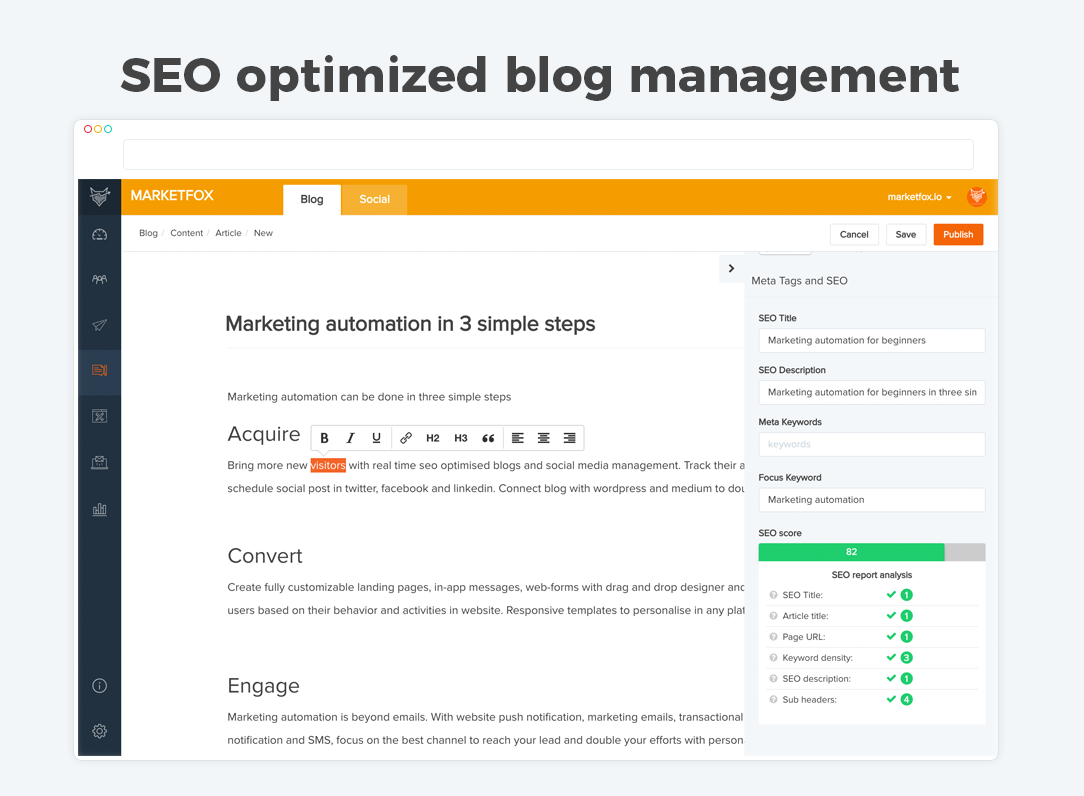1084x796 pixels.
Task: Set heading H2 in toolbar
Action: 433,438
